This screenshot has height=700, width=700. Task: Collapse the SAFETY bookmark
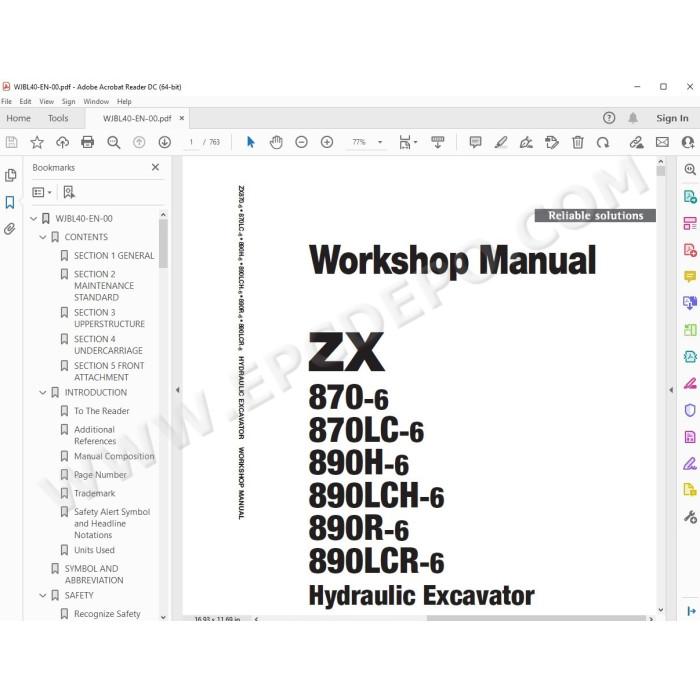43,596
